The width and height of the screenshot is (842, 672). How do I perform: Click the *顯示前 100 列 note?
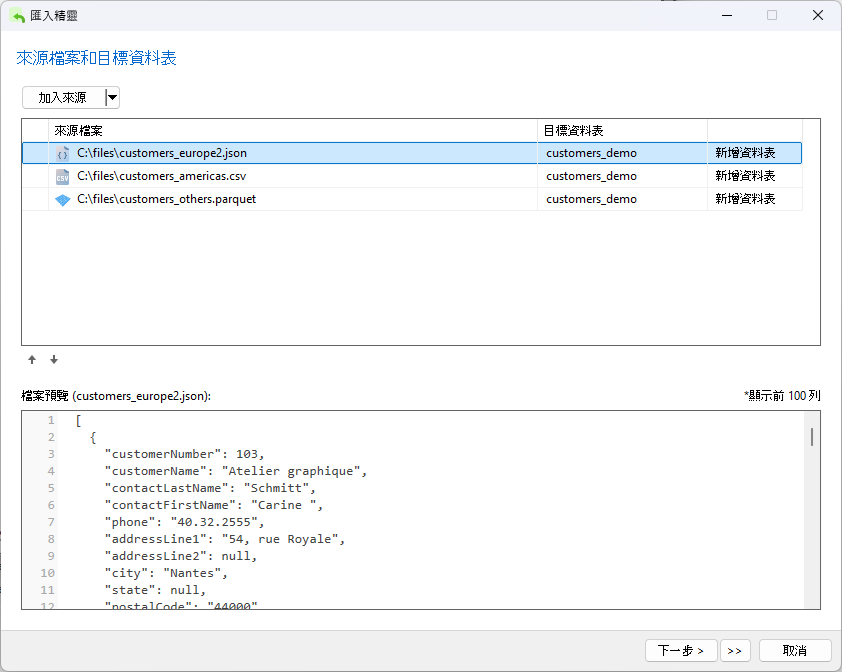[782, 396]
